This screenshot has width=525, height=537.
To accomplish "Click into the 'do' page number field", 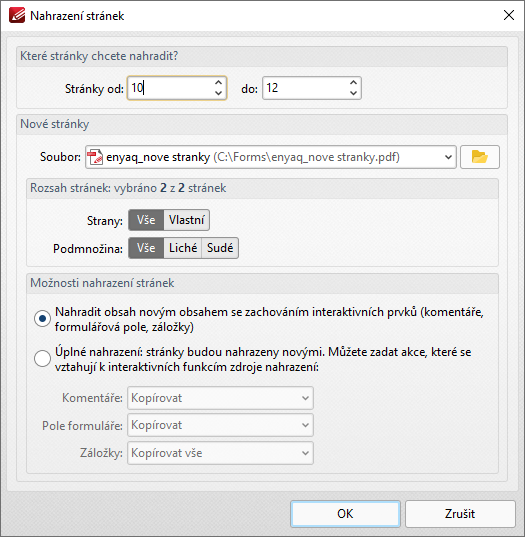I will click(x=305, y=88).
